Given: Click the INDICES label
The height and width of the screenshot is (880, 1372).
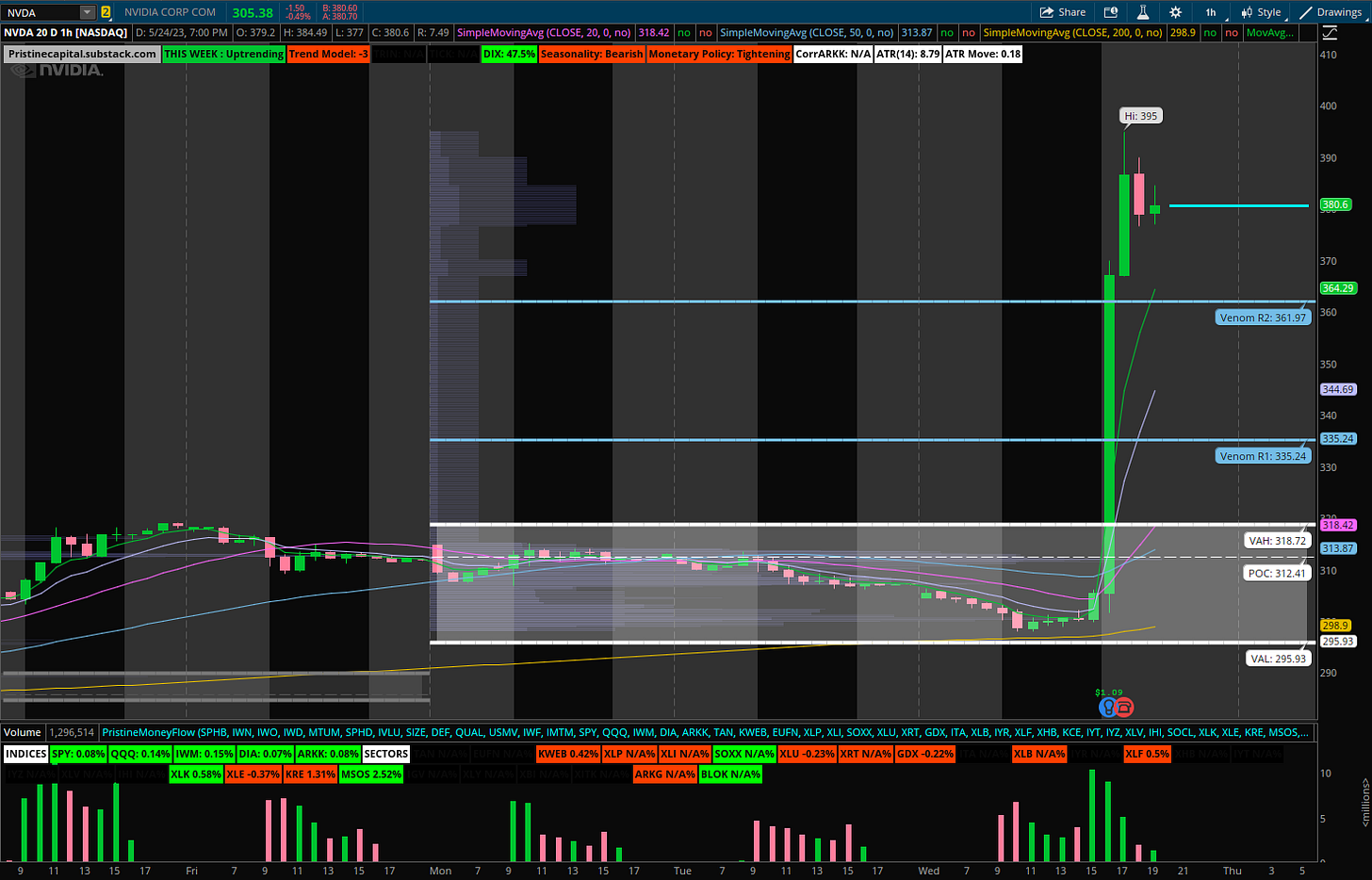Looking at the screenshot, I should click(x=25, y=754).
